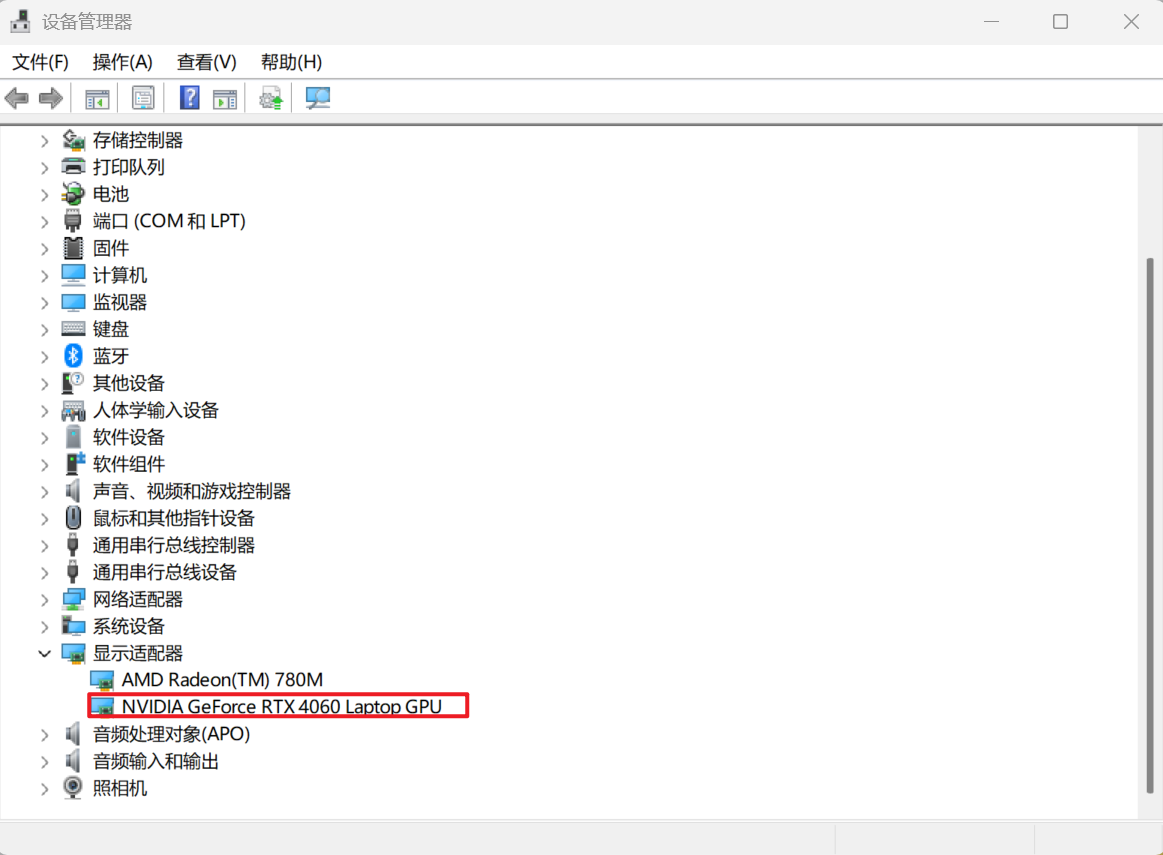The width and height of the screenshot is (1163, 855).
Task: Select the 照相机 category label
Action: coord(119,788)
